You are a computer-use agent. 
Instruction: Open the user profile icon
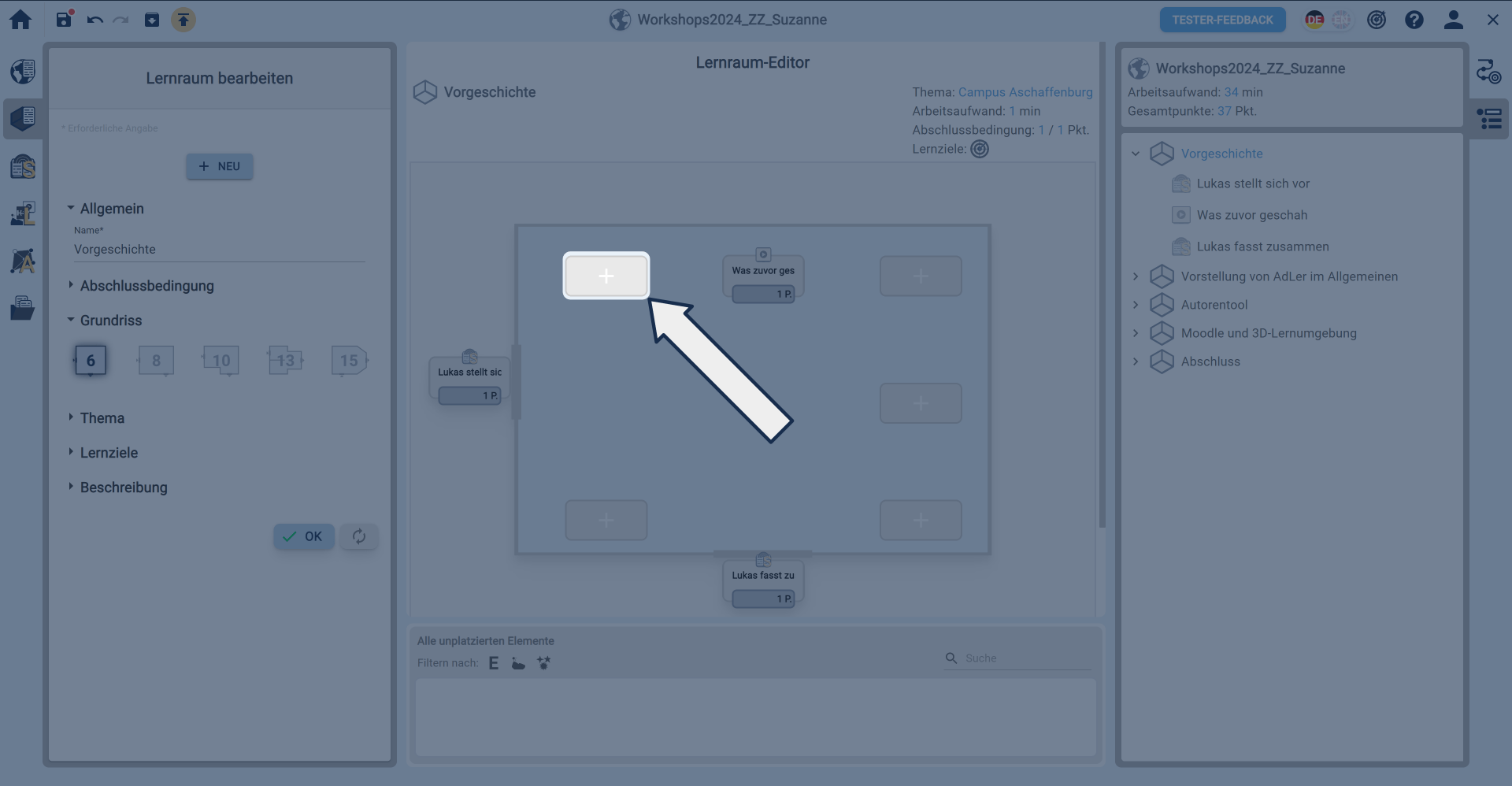coord(1453,20)
